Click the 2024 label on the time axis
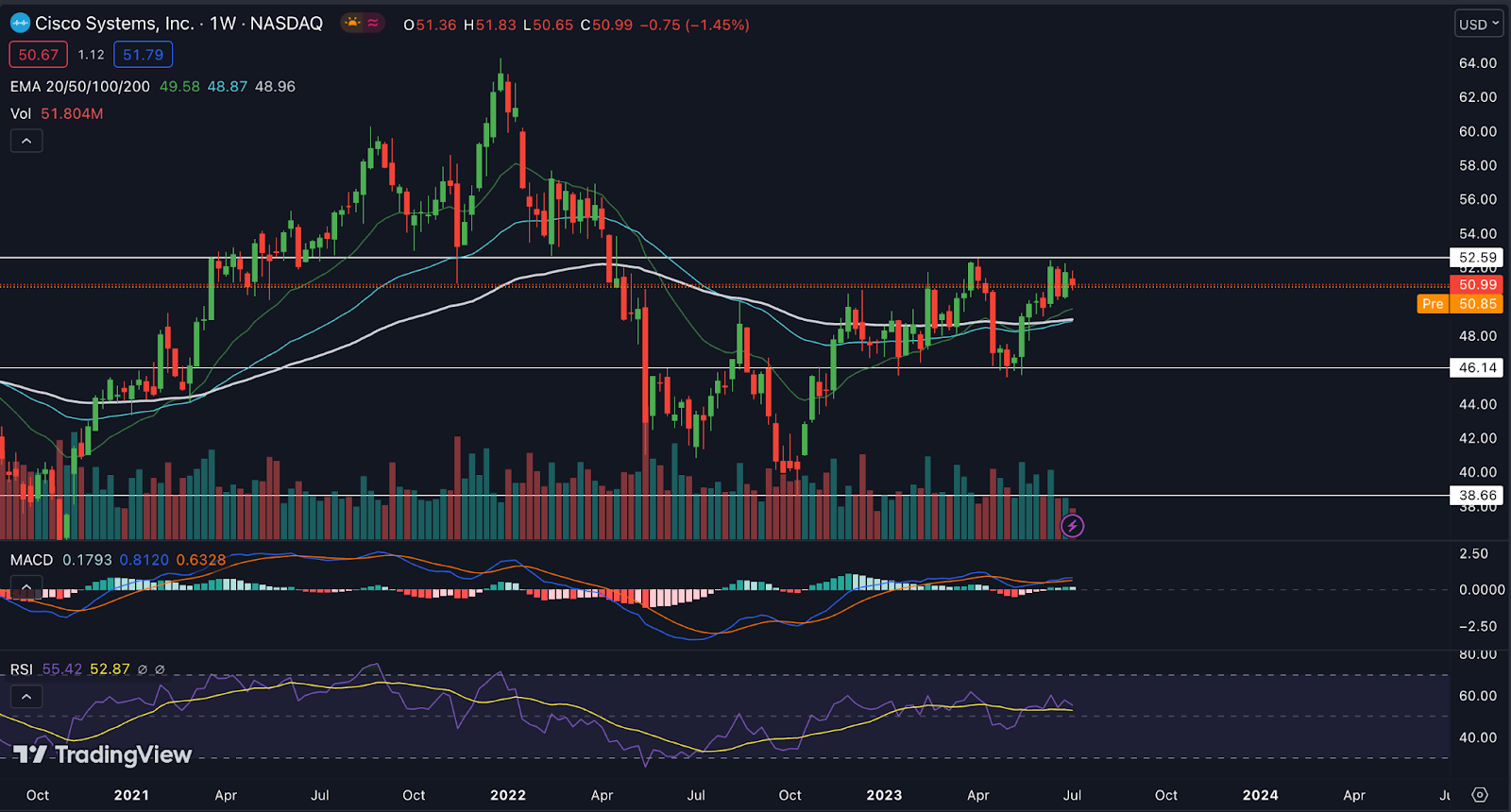 pyautogui.click(x=1260, y=795)
